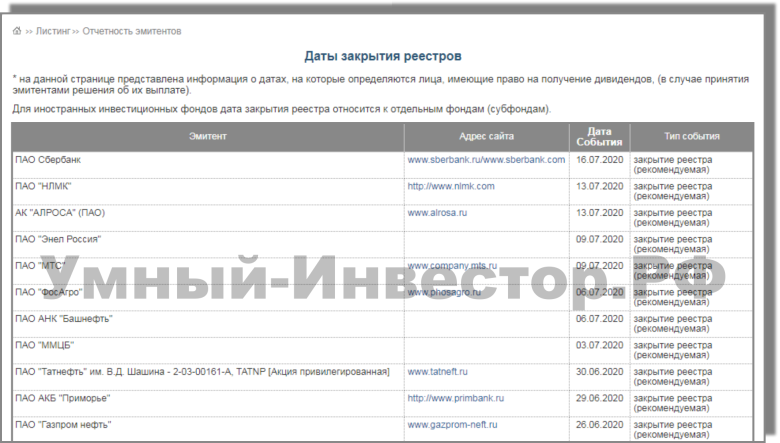Click the date 13.07.2020 in НЛМК row
Image resolution: width=780 pixels, height=443 pixels.
tap(599, 186)
